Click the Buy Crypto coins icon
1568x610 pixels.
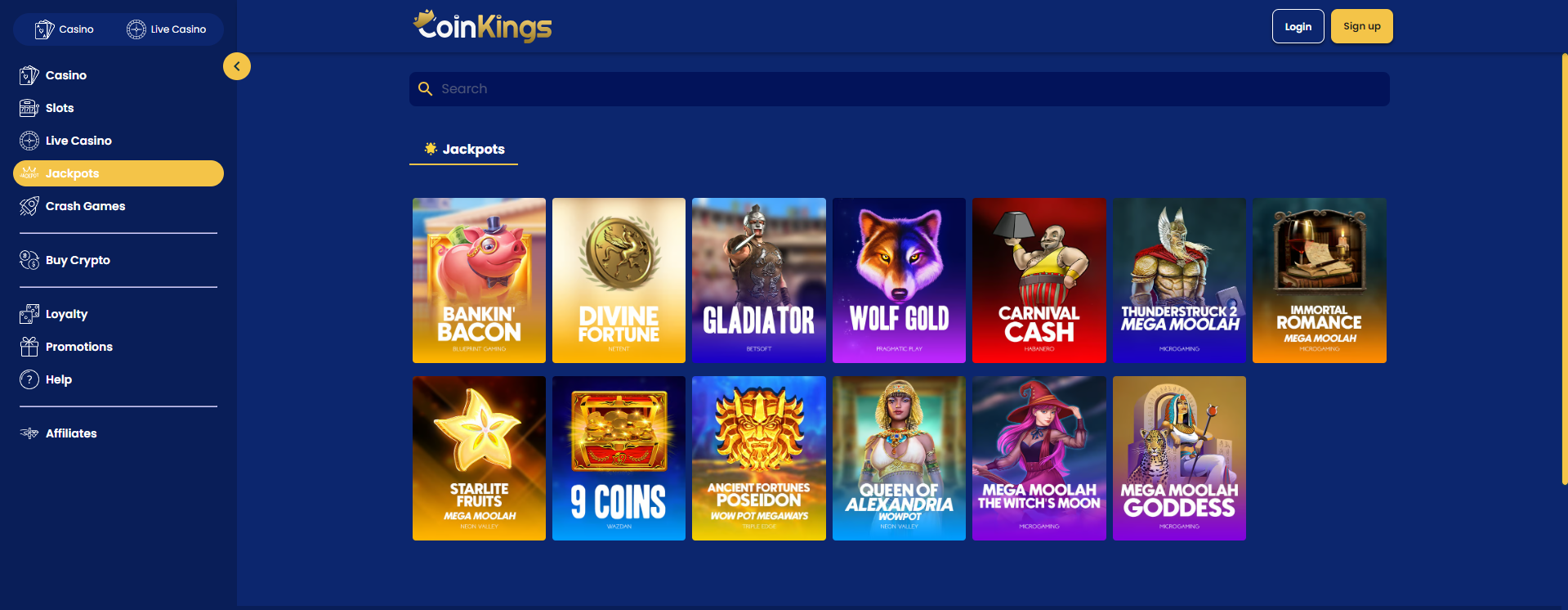coord(29,260)
